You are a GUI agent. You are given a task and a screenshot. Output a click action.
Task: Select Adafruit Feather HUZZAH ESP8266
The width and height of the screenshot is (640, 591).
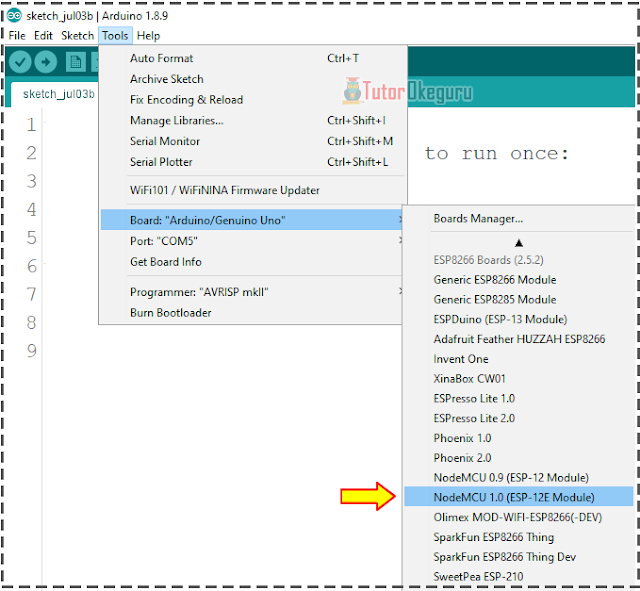(x=518, y=339)
